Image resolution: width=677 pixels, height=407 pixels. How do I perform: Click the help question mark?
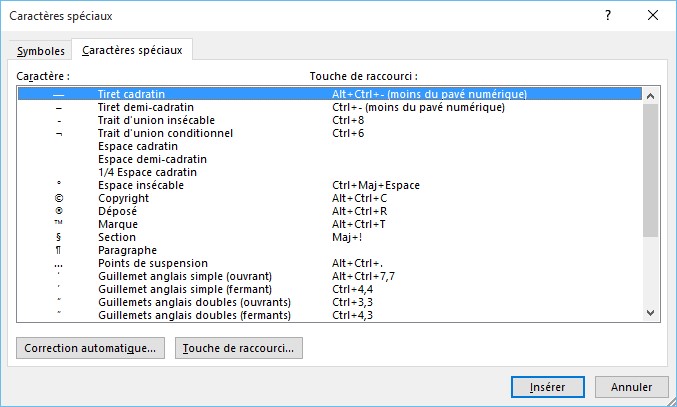tap(608, 16)
